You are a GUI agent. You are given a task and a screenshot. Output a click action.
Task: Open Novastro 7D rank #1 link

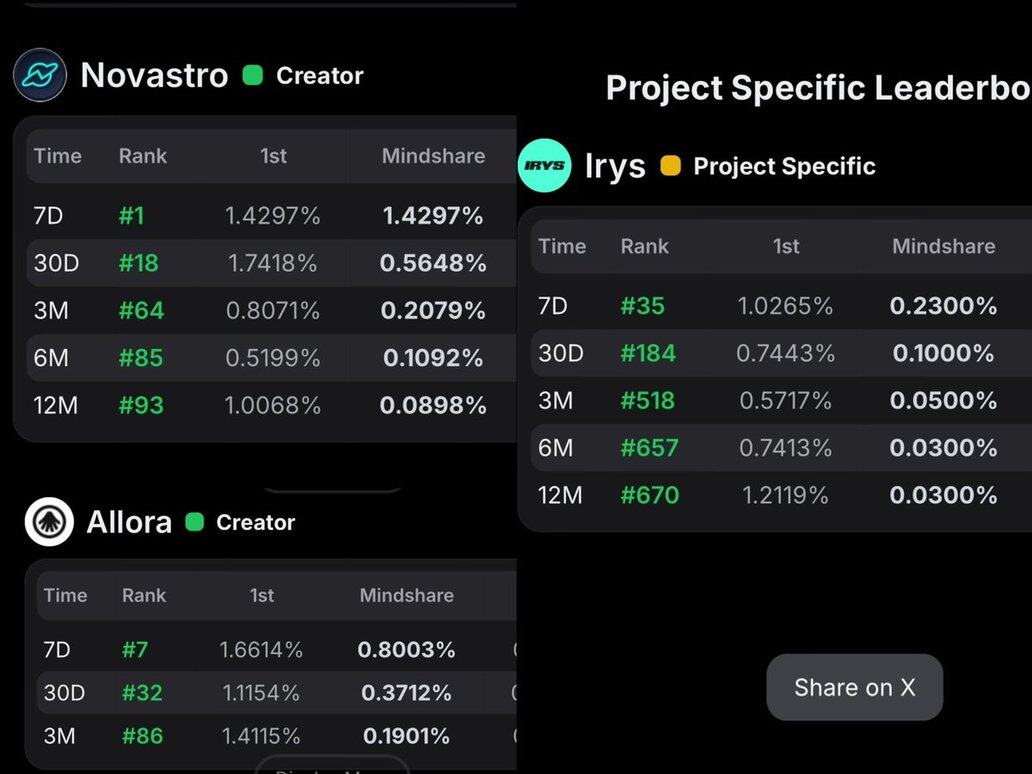131,215
